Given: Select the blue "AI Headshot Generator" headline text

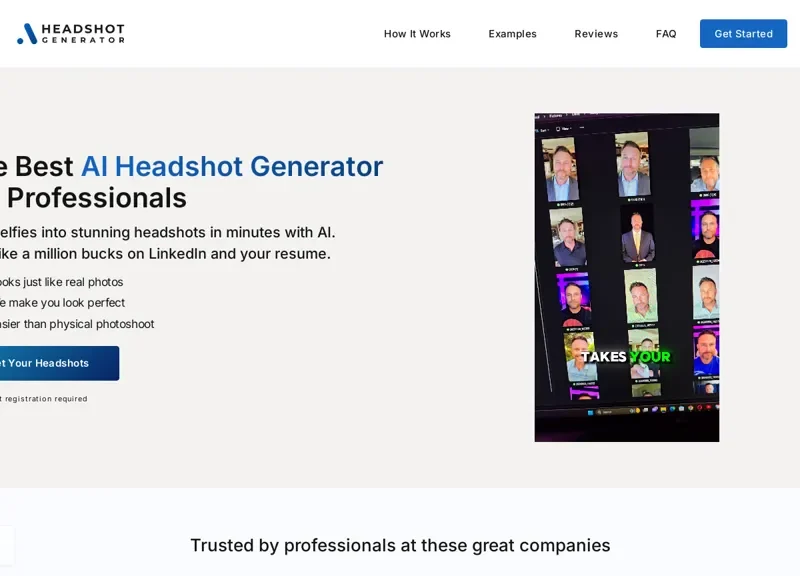Looking at the screenshot, I should point(231,166).
